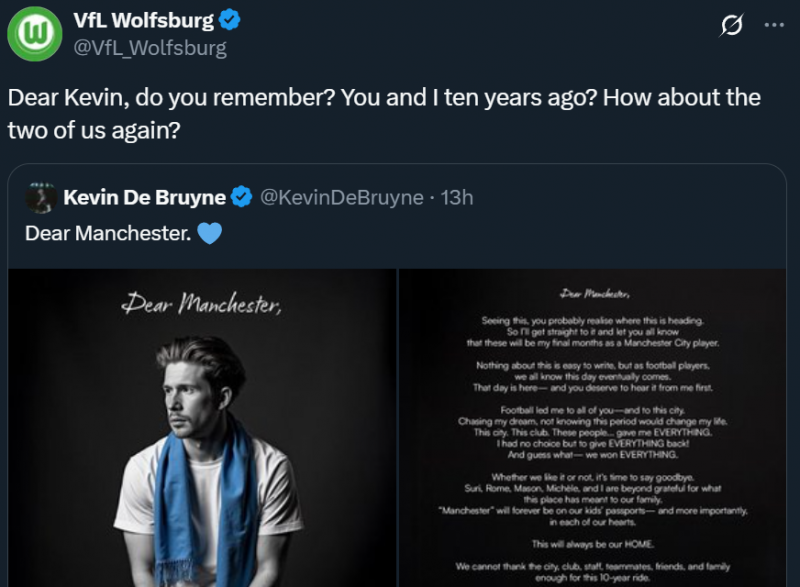Screen dimensions: 800x587
Task: Open the Kevin De Bruyne name link
Action: click(x=144, y=197)
